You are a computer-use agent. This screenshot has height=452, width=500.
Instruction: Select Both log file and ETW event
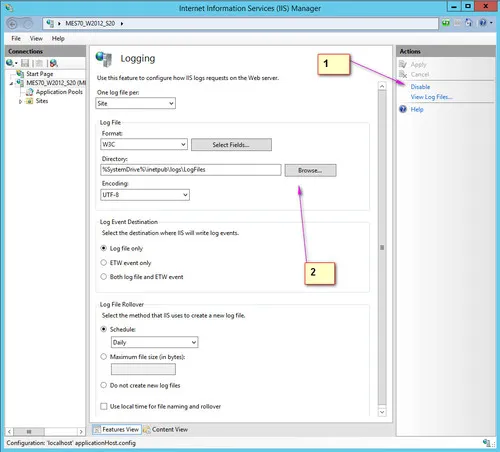pos(104,277)
